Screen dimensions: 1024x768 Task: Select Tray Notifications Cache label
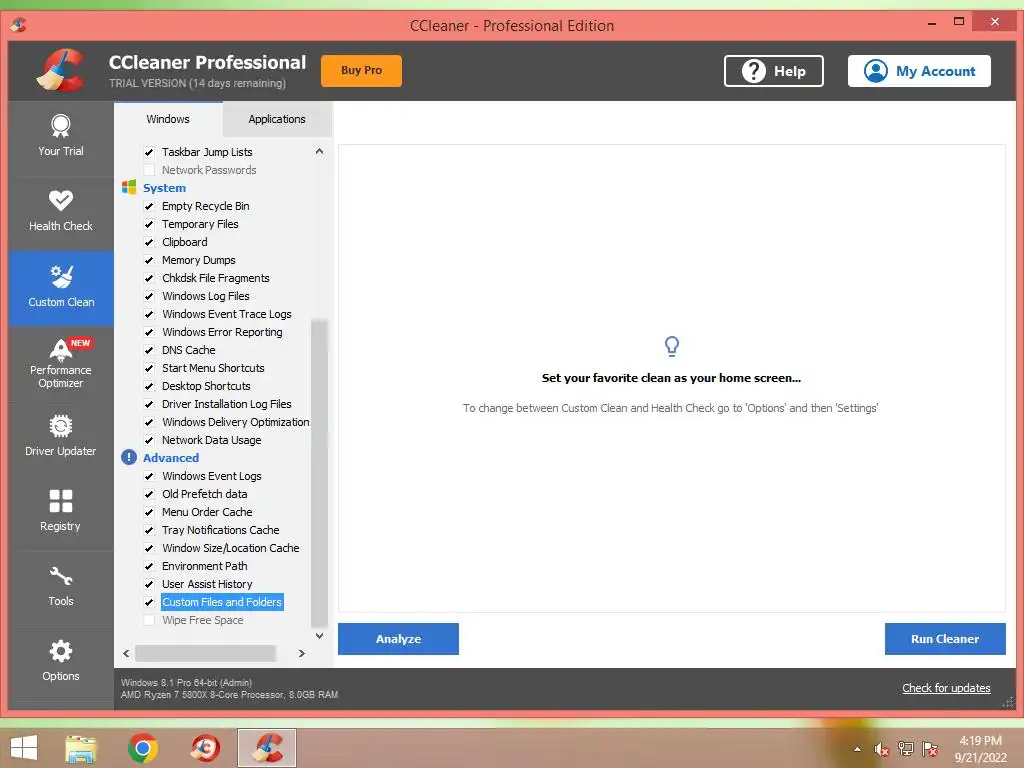[221, 530]
